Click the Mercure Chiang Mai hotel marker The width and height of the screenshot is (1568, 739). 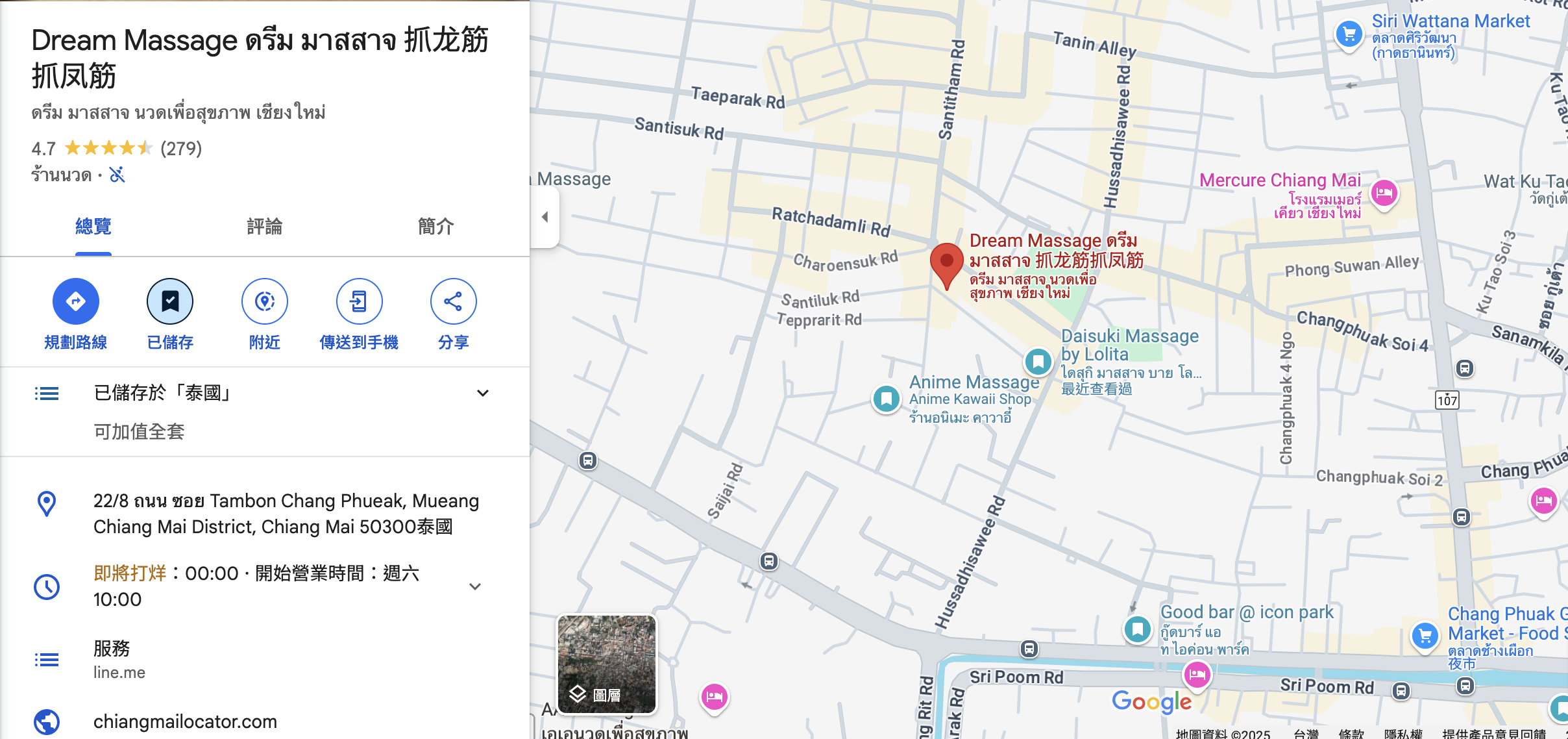[x=1384, y=194]
